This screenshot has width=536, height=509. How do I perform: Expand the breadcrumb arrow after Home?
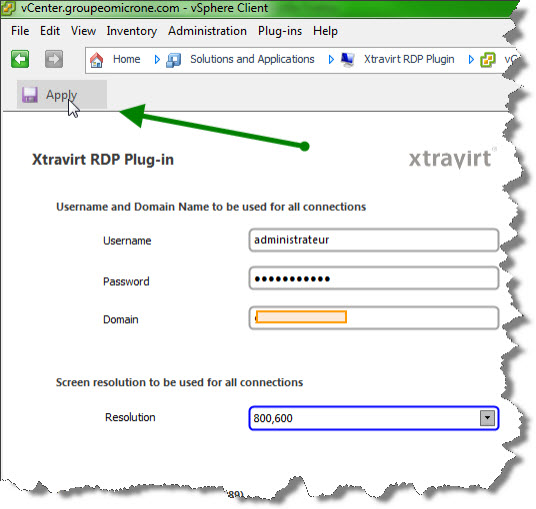pyautogui.click(x=157, y=60)
